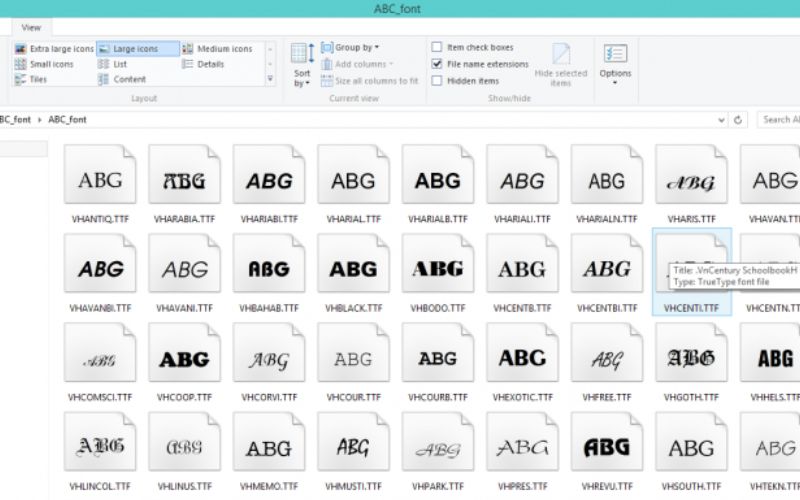The image size is (800, 500).
Task: Click the VHCENTI.TTF file name label
Action: tap(691, 308)
